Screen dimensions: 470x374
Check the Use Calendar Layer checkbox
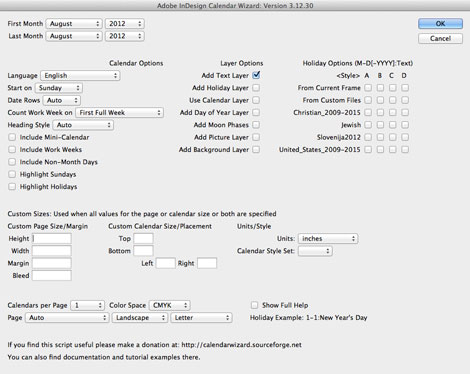[256, 100]
